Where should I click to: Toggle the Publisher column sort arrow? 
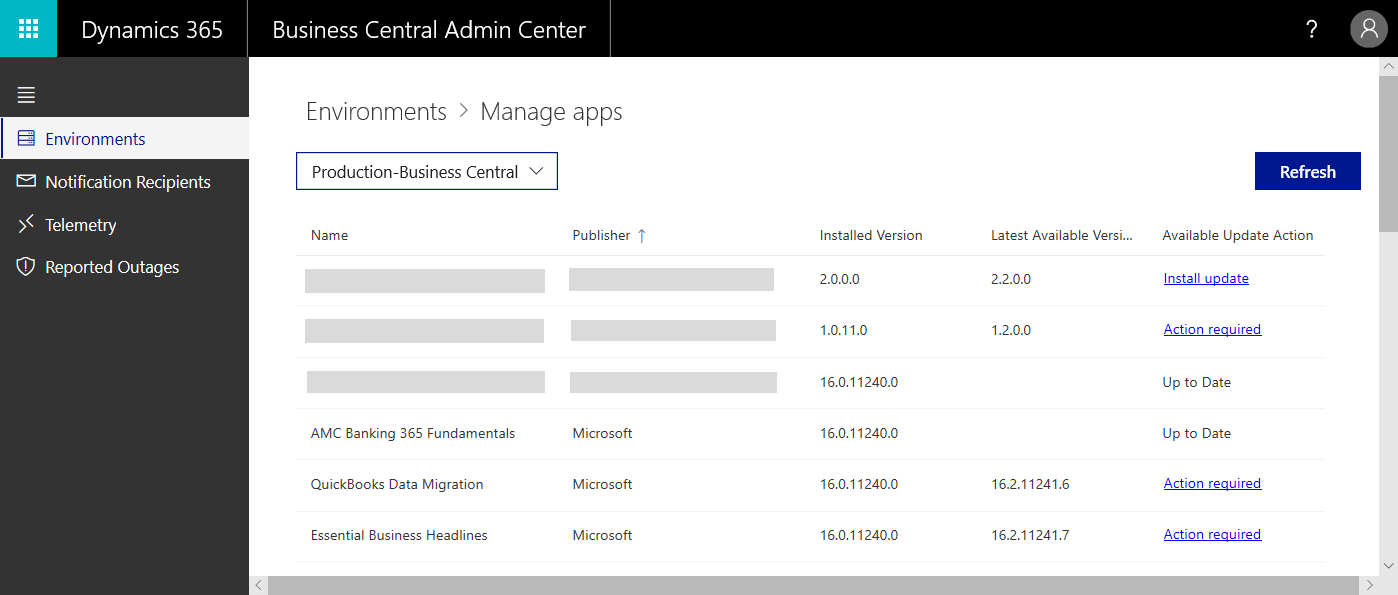[x=640, y=235]
